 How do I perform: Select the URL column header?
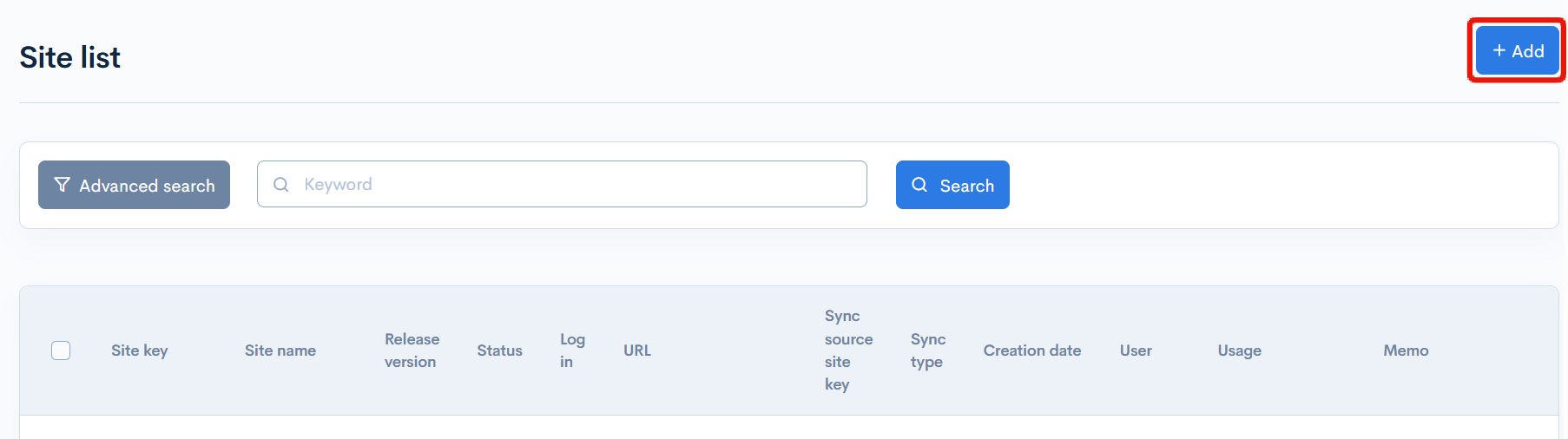(636, 351)
